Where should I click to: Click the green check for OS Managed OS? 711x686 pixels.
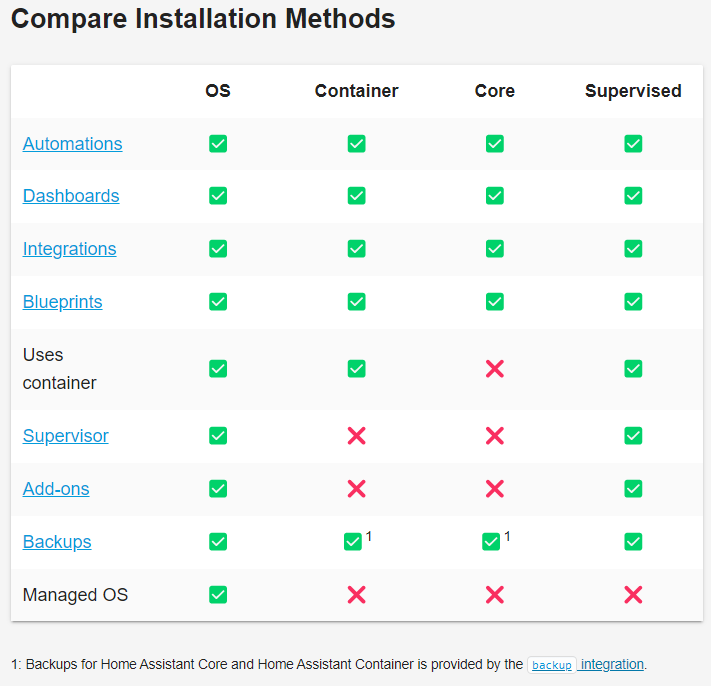218,595
